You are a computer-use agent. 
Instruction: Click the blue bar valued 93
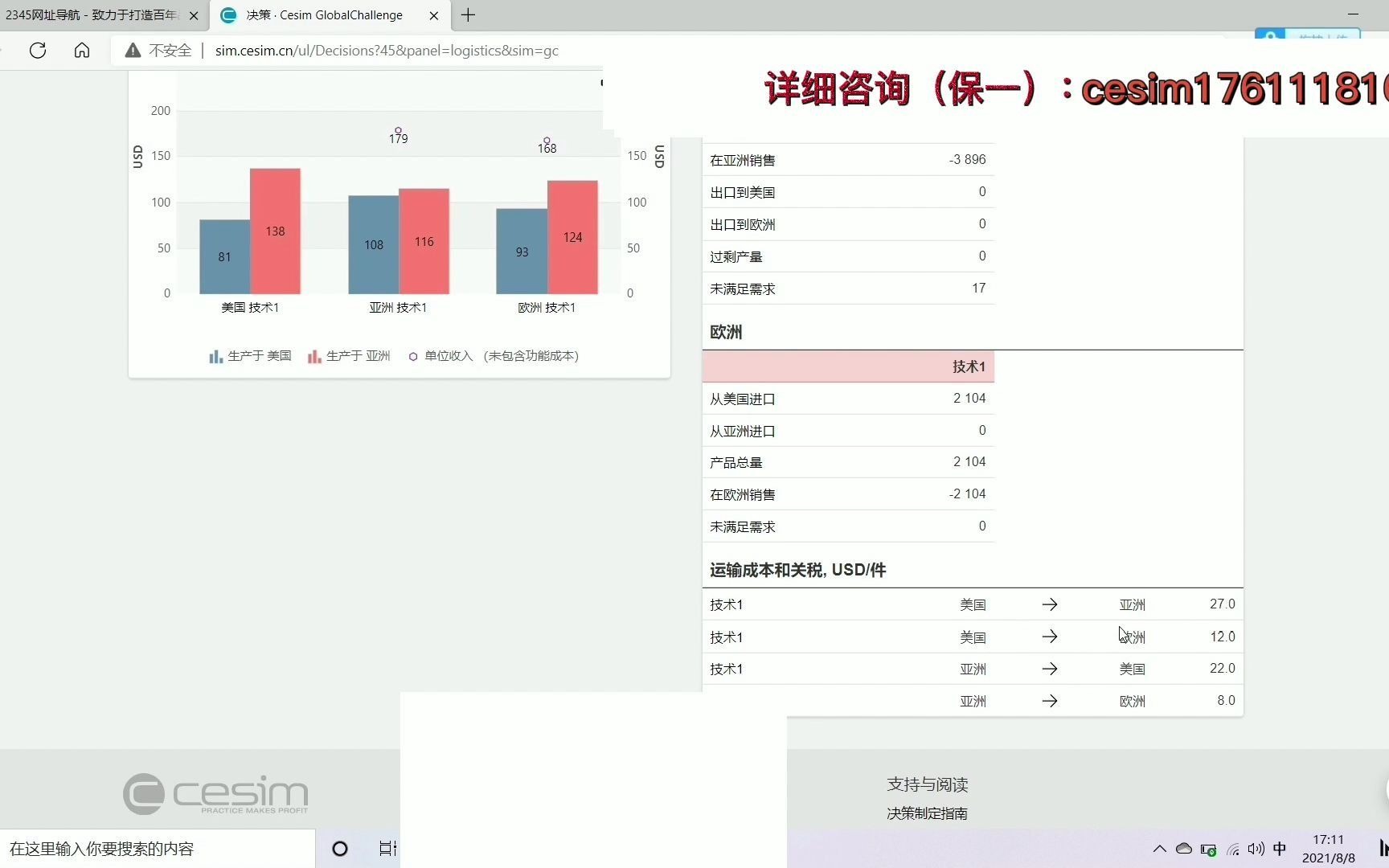(522, 252)
